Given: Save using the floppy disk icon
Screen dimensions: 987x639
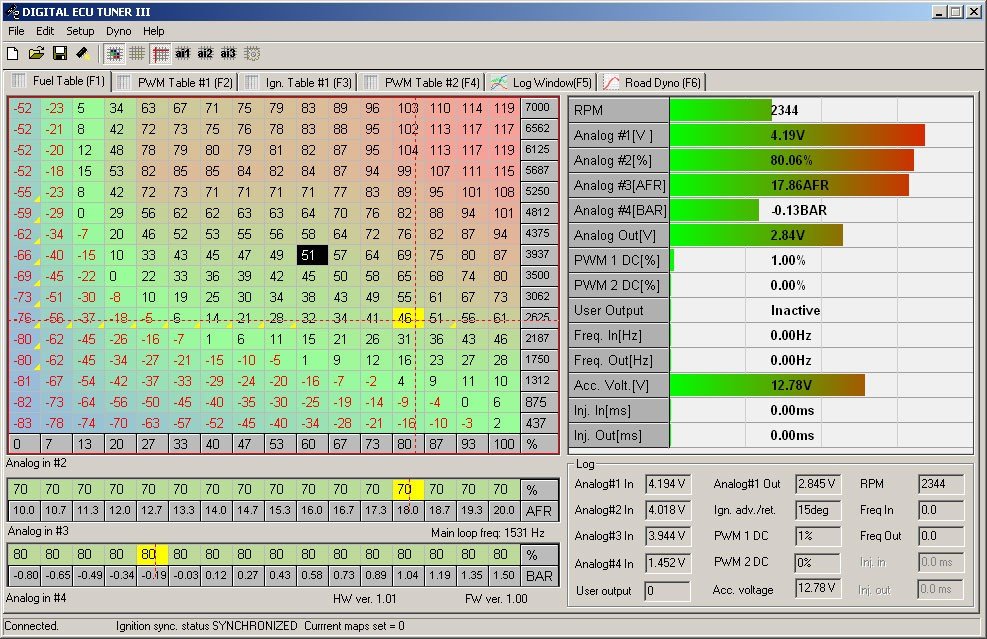Looking at the screenshot, I should click(60, 53).
